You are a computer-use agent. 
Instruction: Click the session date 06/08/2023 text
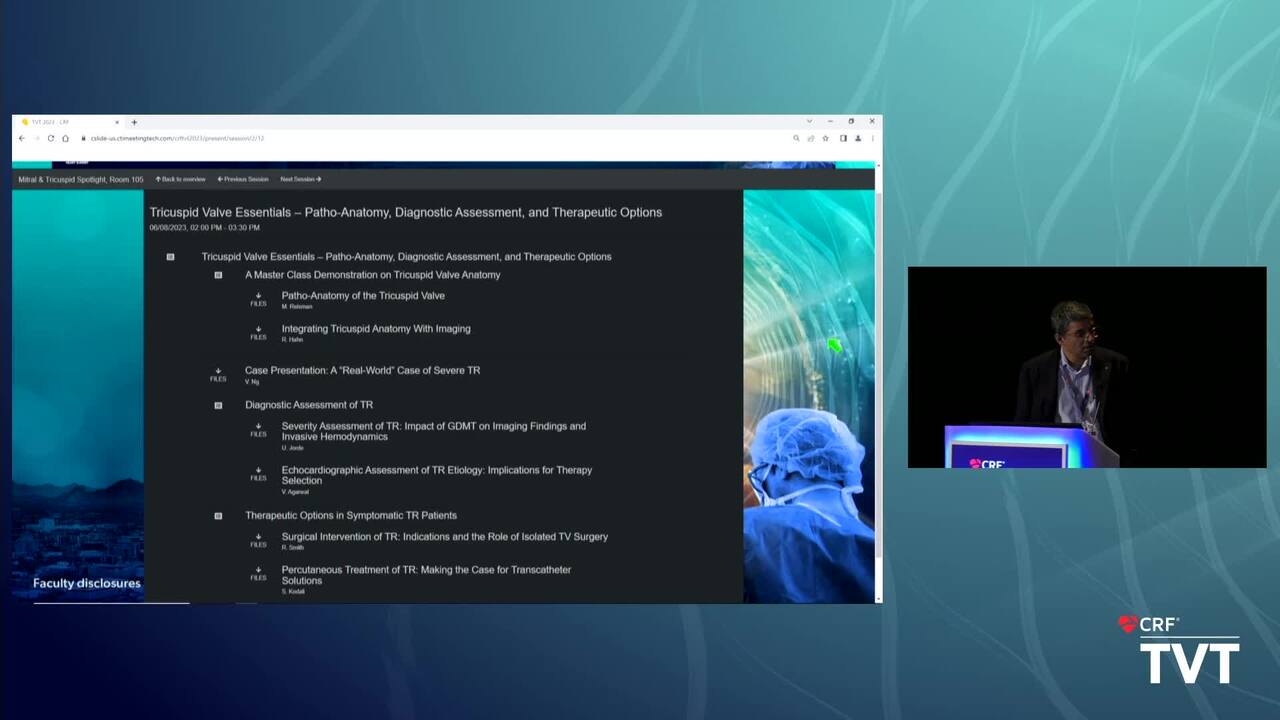point(204,228)
